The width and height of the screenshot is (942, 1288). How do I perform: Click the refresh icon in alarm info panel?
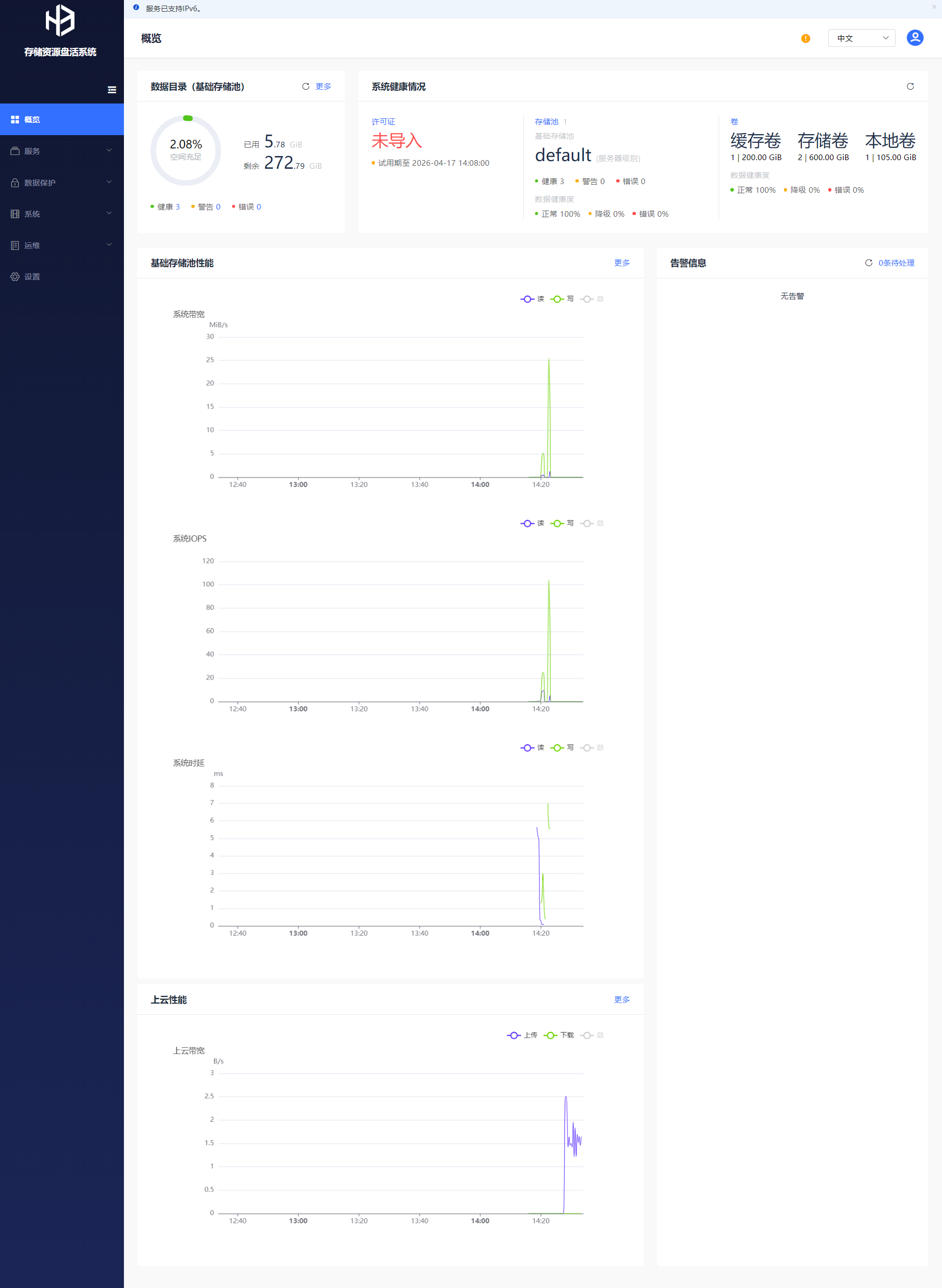869,263
